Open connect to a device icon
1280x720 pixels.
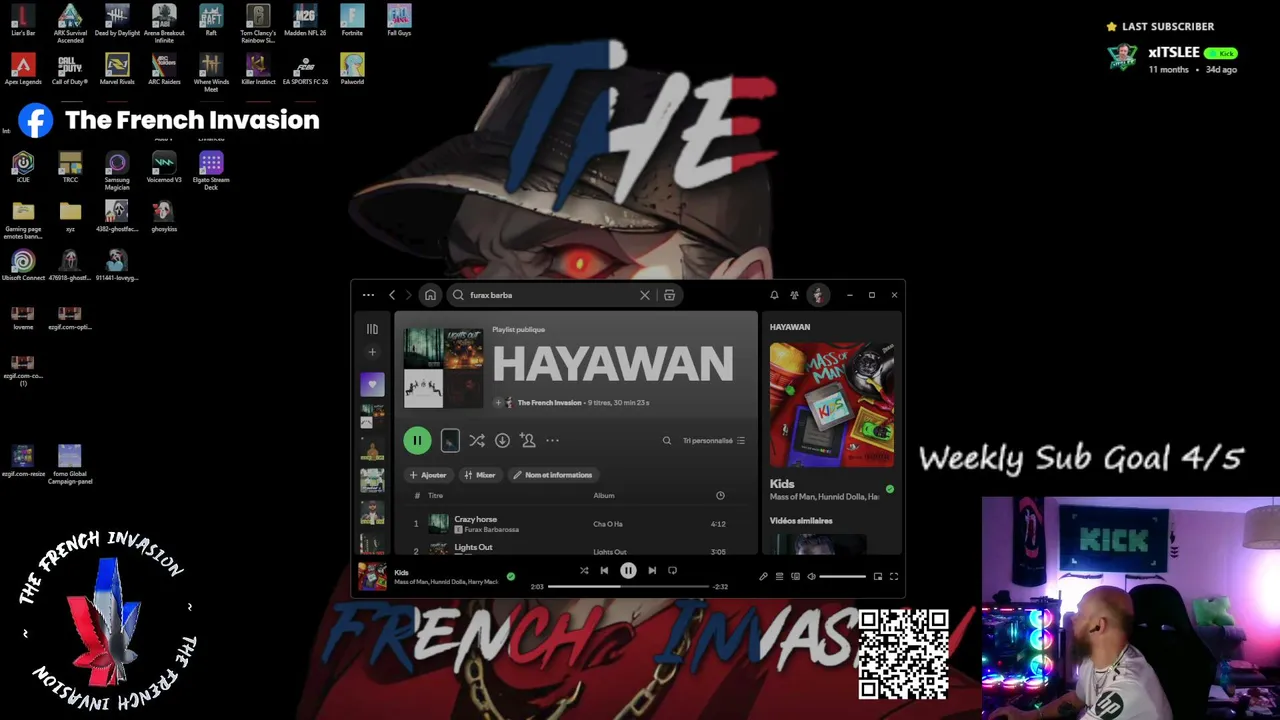point(795,576)
